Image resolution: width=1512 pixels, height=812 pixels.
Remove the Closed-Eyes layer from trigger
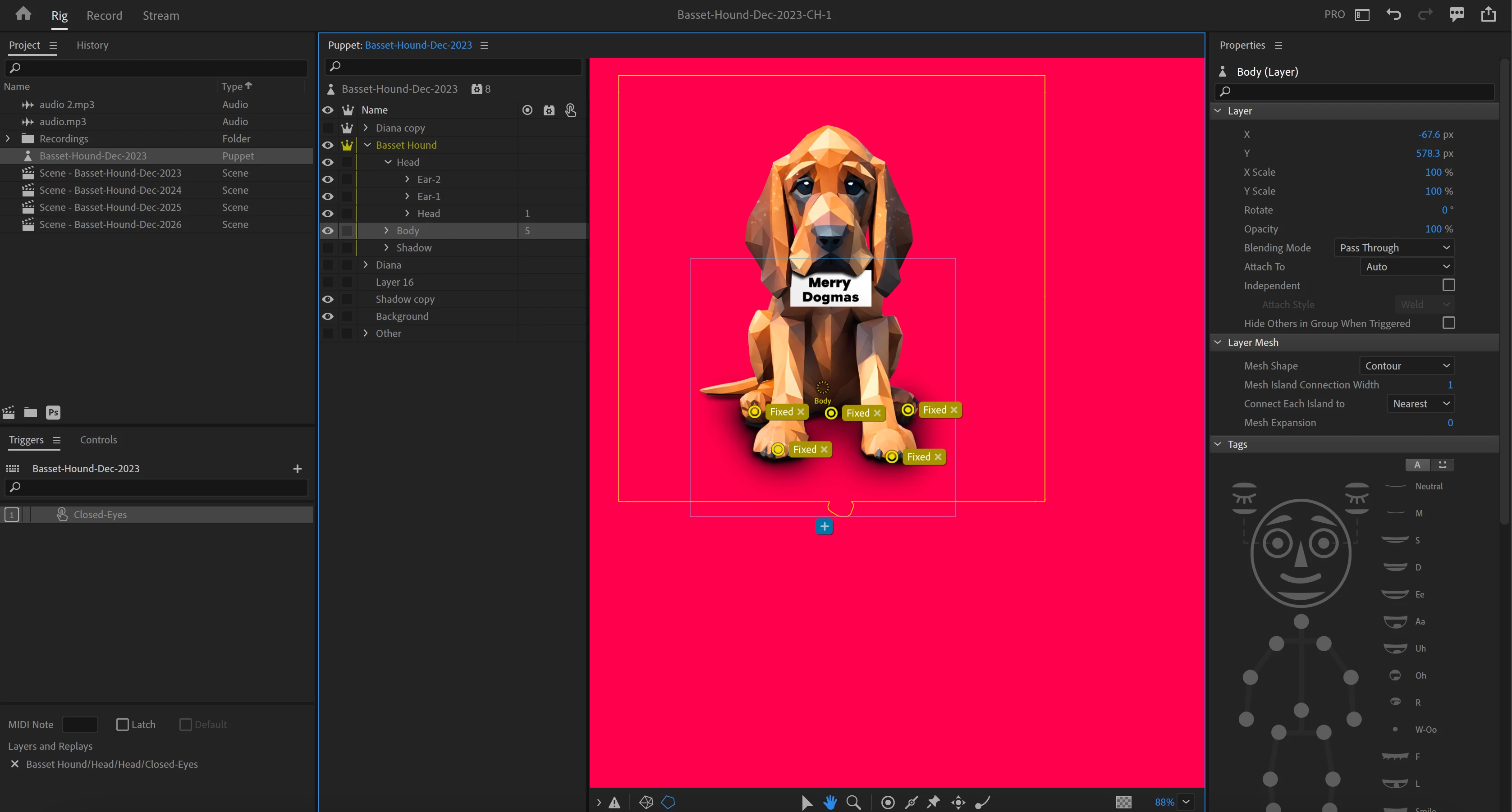(x=15, y=764)
